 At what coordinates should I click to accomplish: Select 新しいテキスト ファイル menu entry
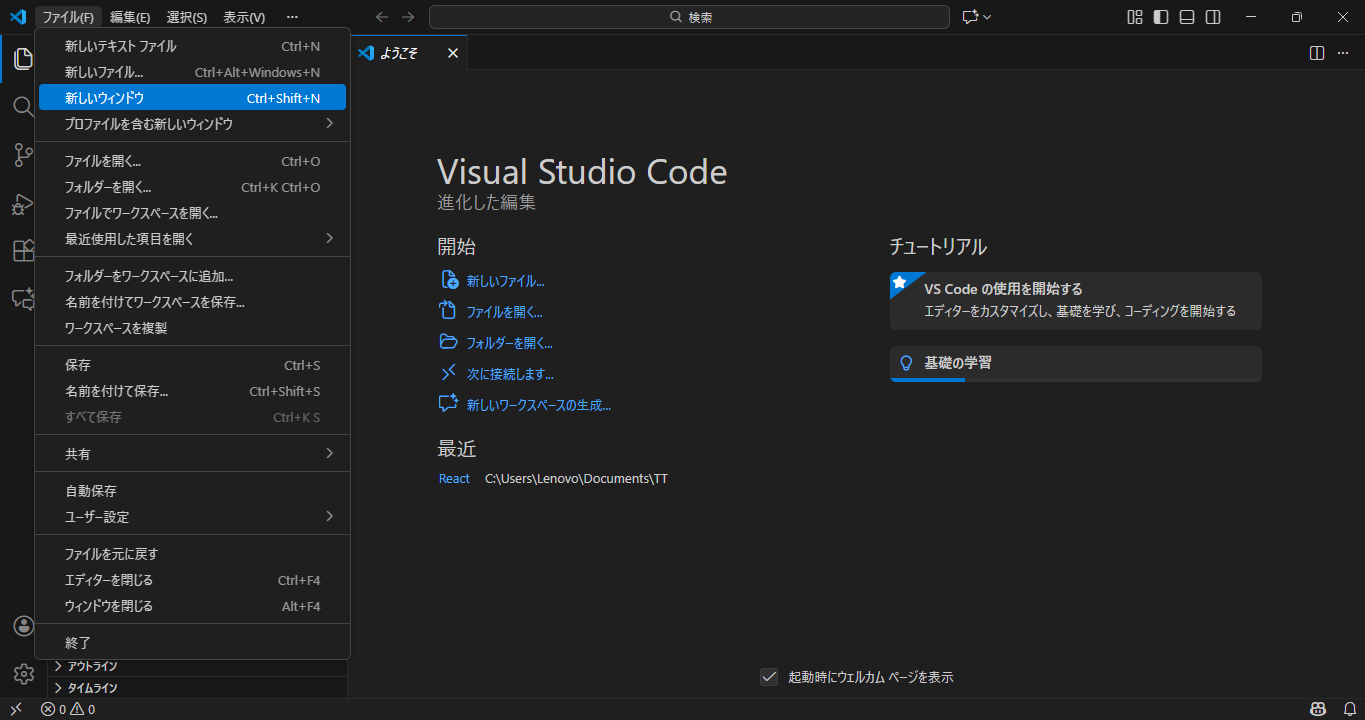tap(192, 46)
